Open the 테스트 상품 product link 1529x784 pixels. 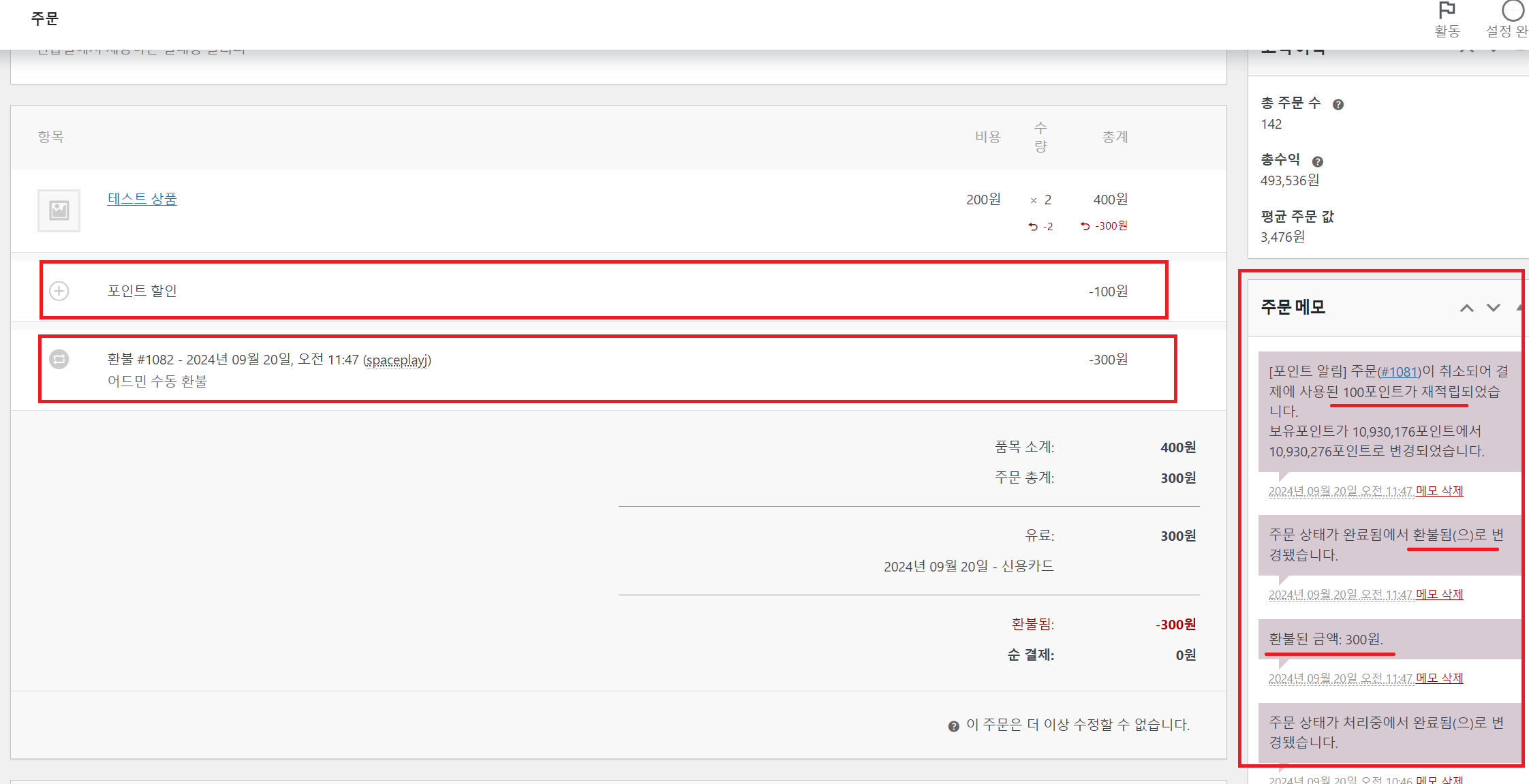[142, 199]
